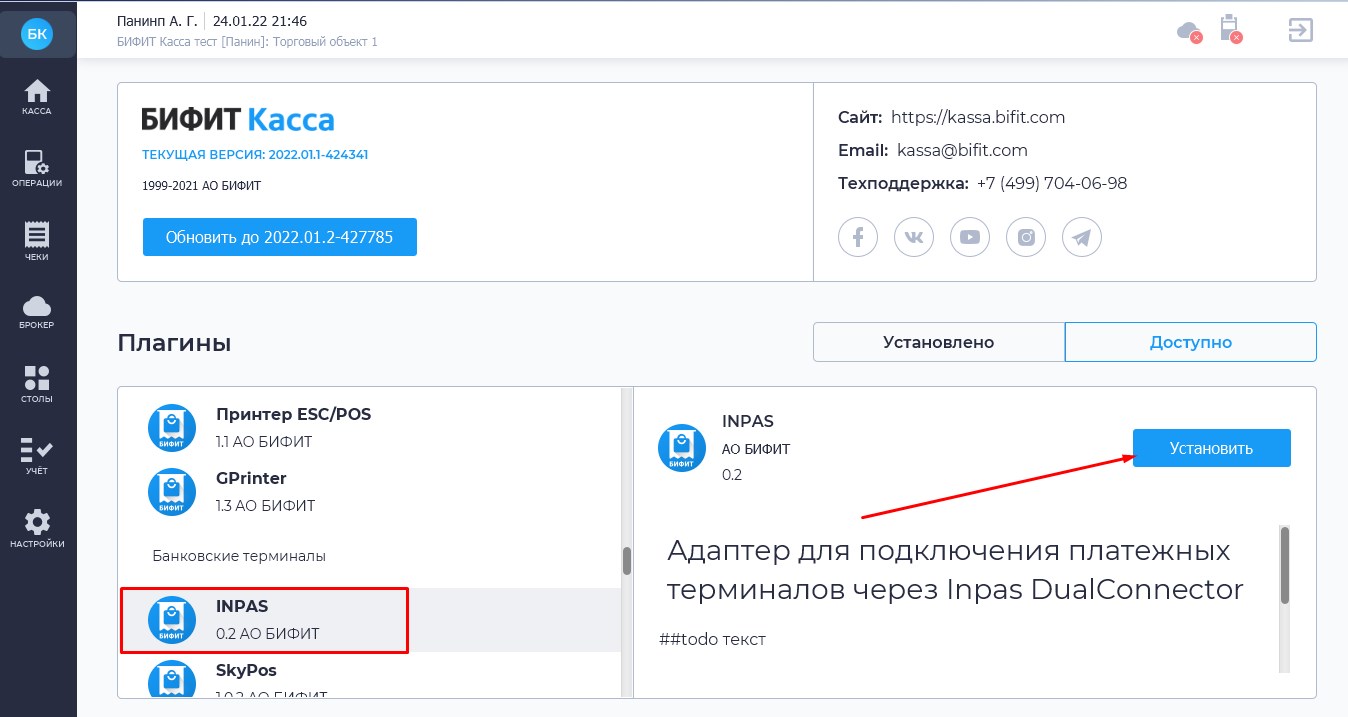
Task: Click the plugin list scrollbar thumb
Action: [x=627, y=560]
